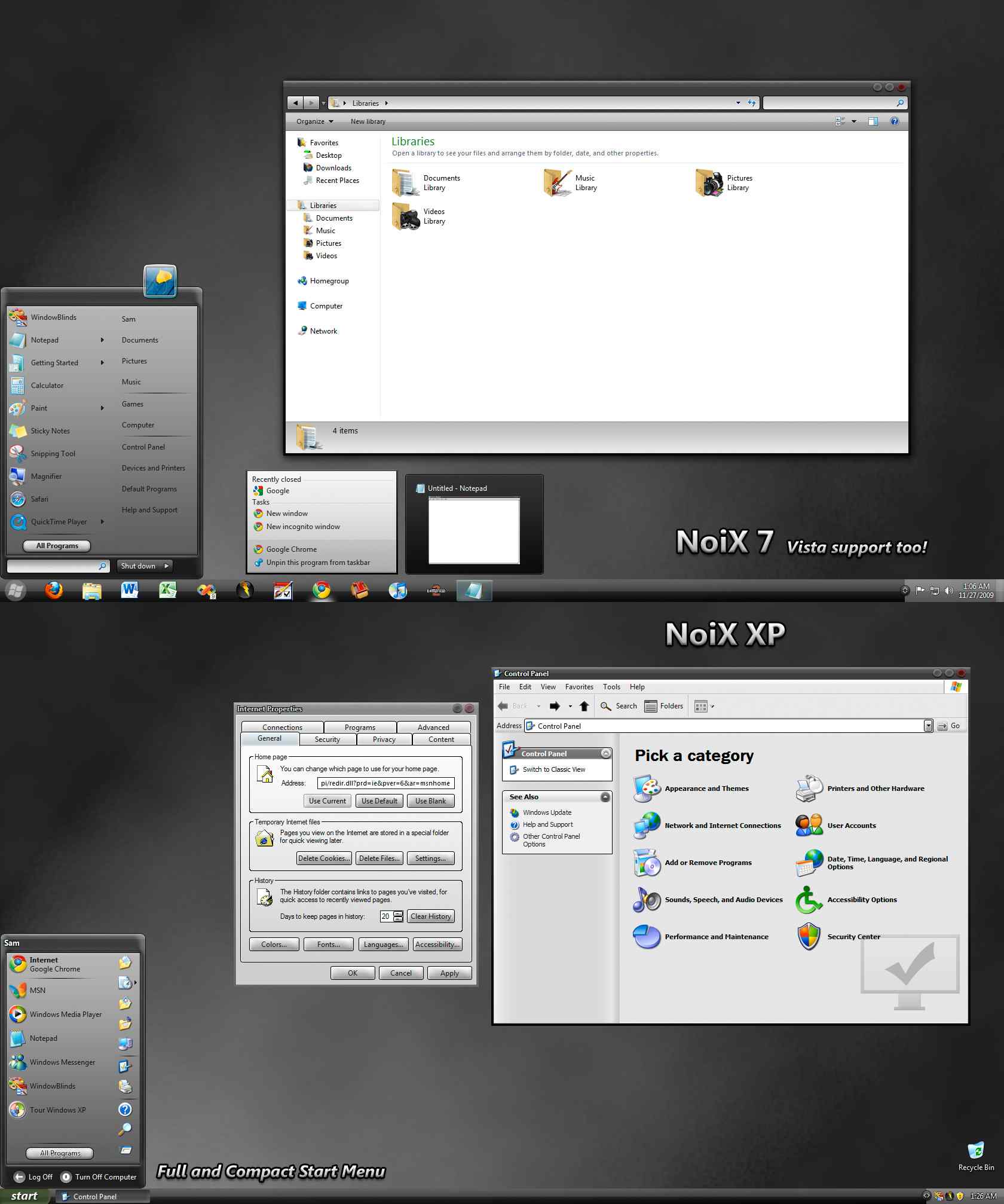Expand the Explorer address bar history dropdown
Screen dimensions: 1004x1204
738,103
